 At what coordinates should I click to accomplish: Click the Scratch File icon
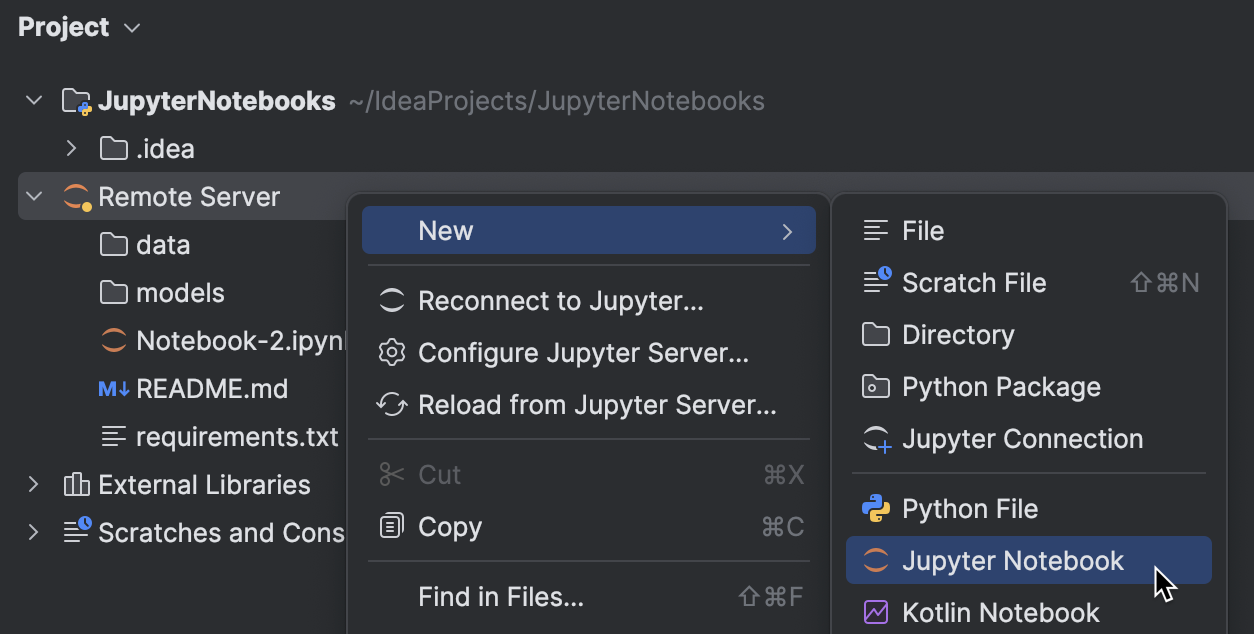click(876, 283)
